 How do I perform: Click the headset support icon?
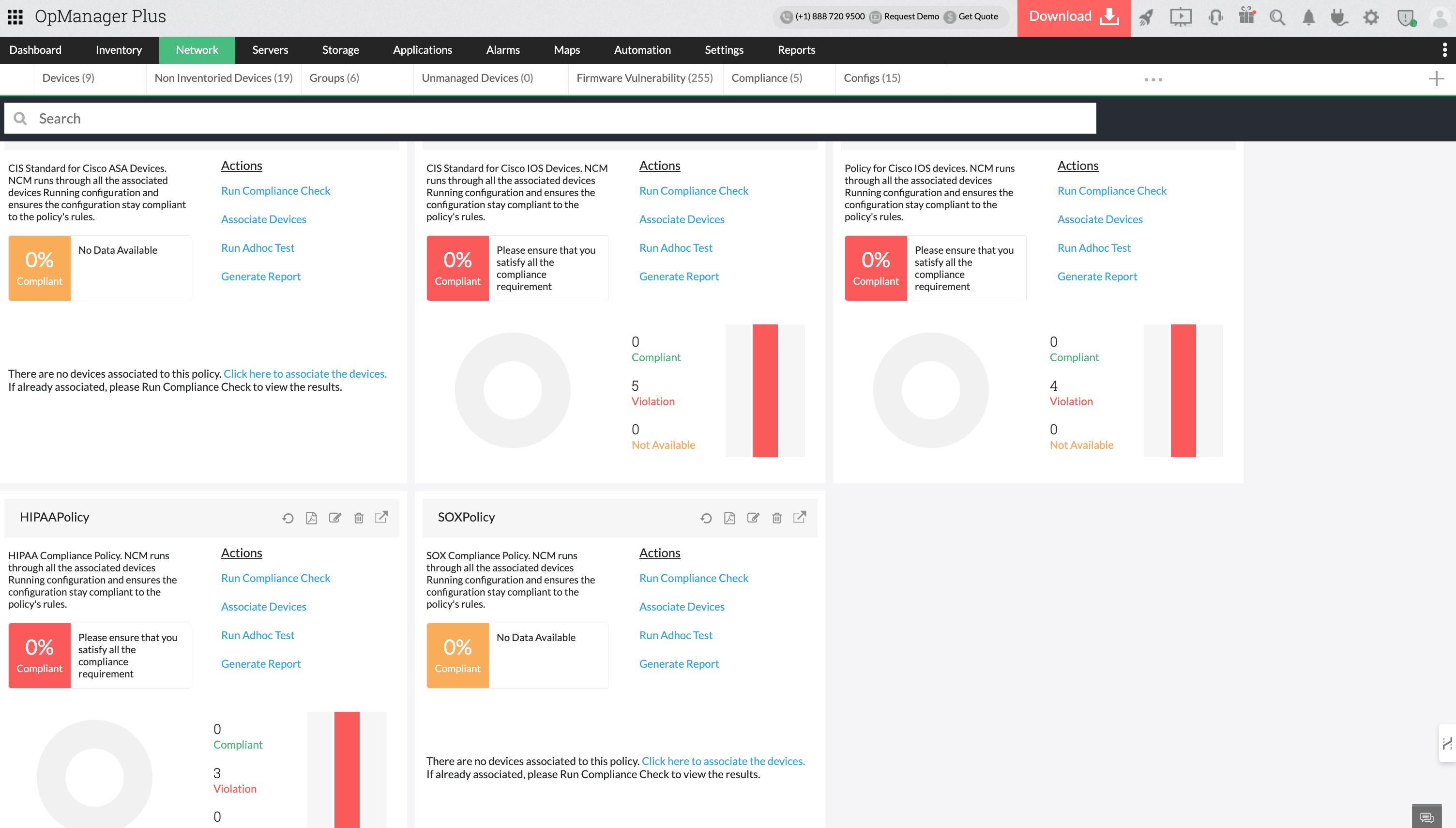coord(1215,17)
